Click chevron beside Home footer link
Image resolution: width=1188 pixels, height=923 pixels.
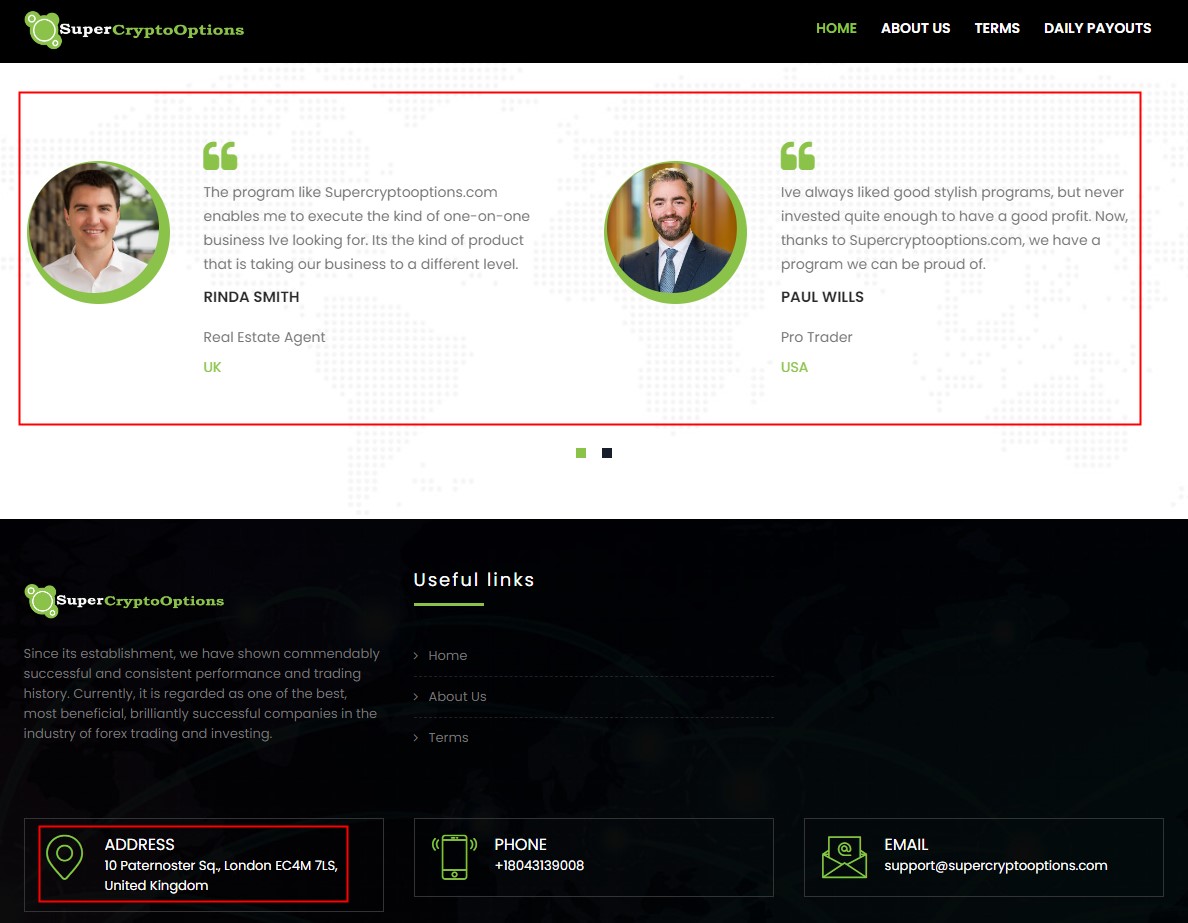pos(416,655)
